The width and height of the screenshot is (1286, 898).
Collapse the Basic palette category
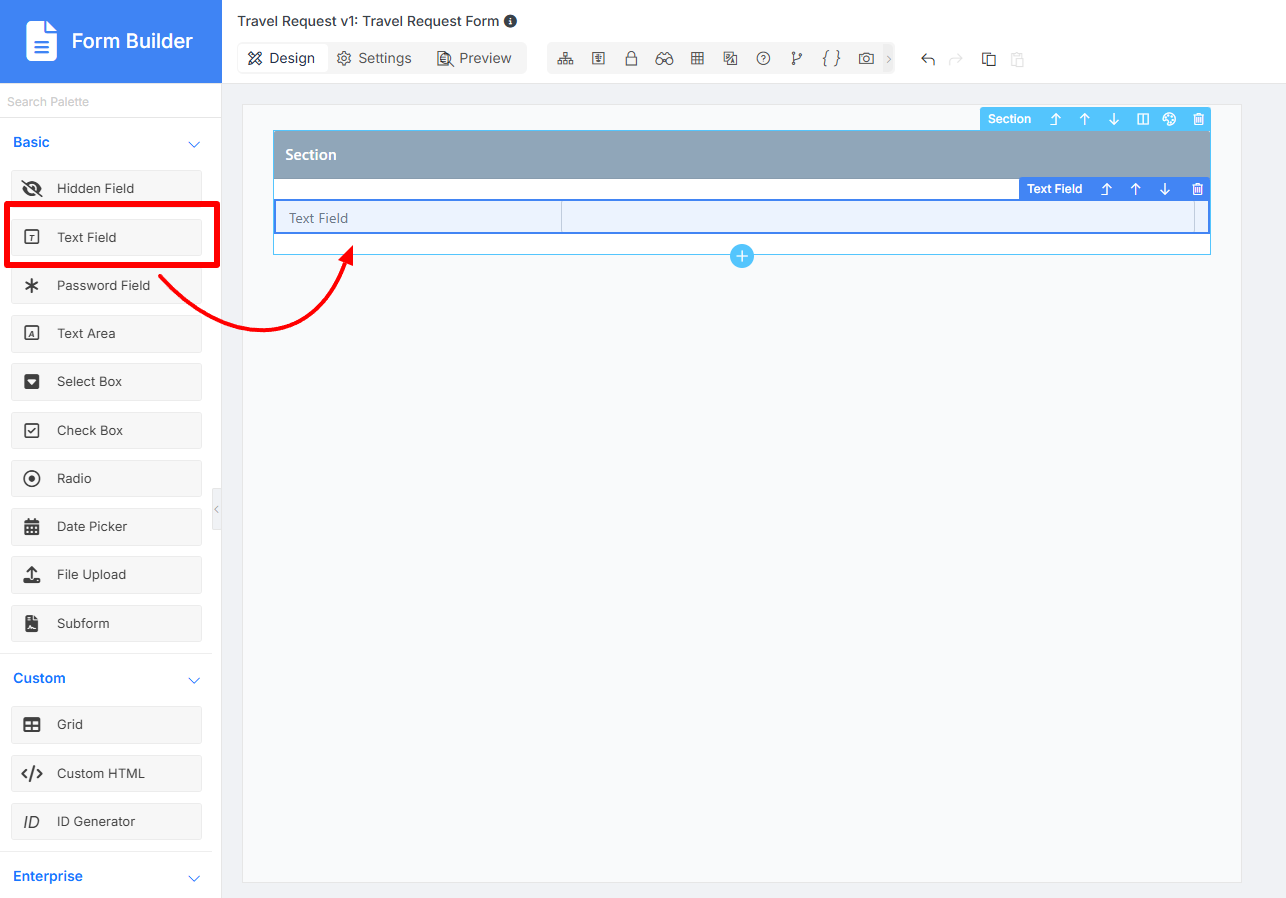point(194,144)
